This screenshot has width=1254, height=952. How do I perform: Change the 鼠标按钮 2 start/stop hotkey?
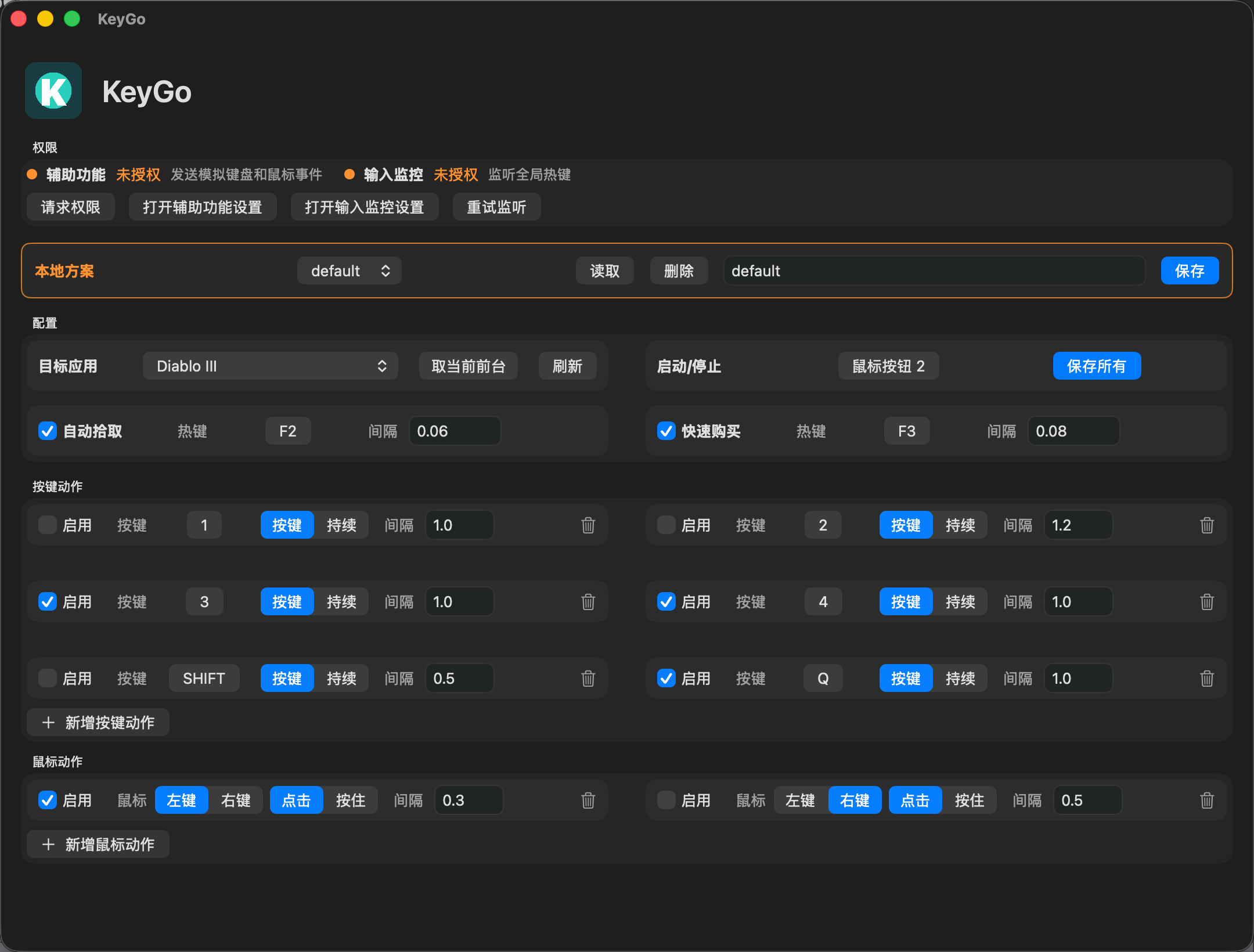pos(889,366)
